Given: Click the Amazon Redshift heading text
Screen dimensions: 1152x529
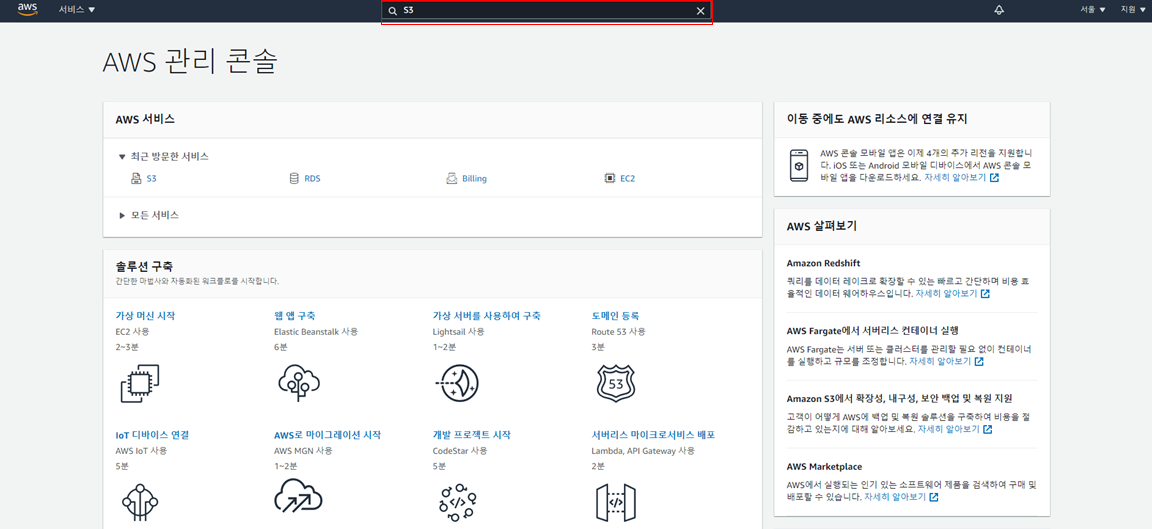Looking at the screenshot, I should click(x=823, y=263).
